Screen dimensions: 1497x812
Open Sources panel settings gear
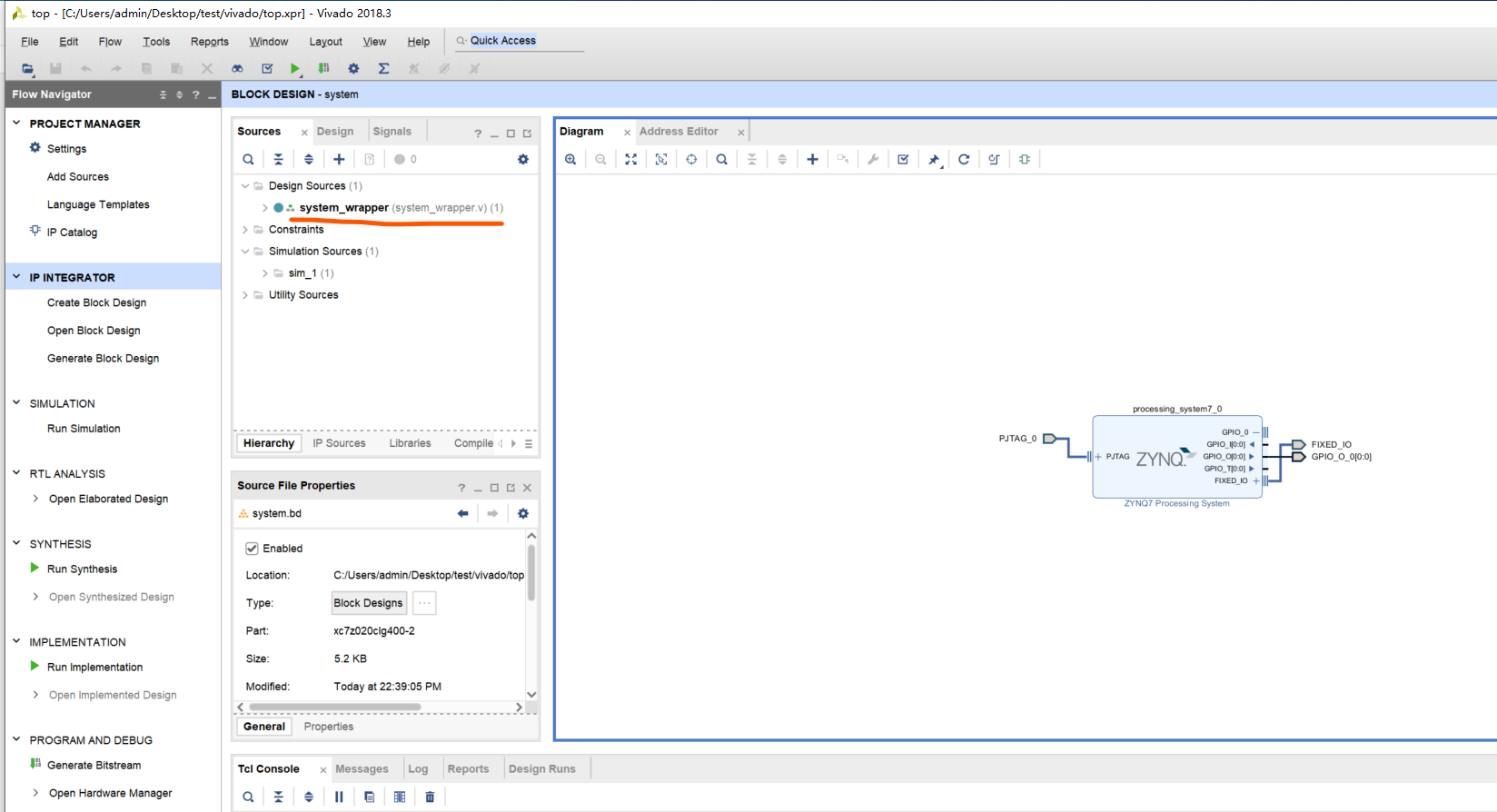point(522,159)
